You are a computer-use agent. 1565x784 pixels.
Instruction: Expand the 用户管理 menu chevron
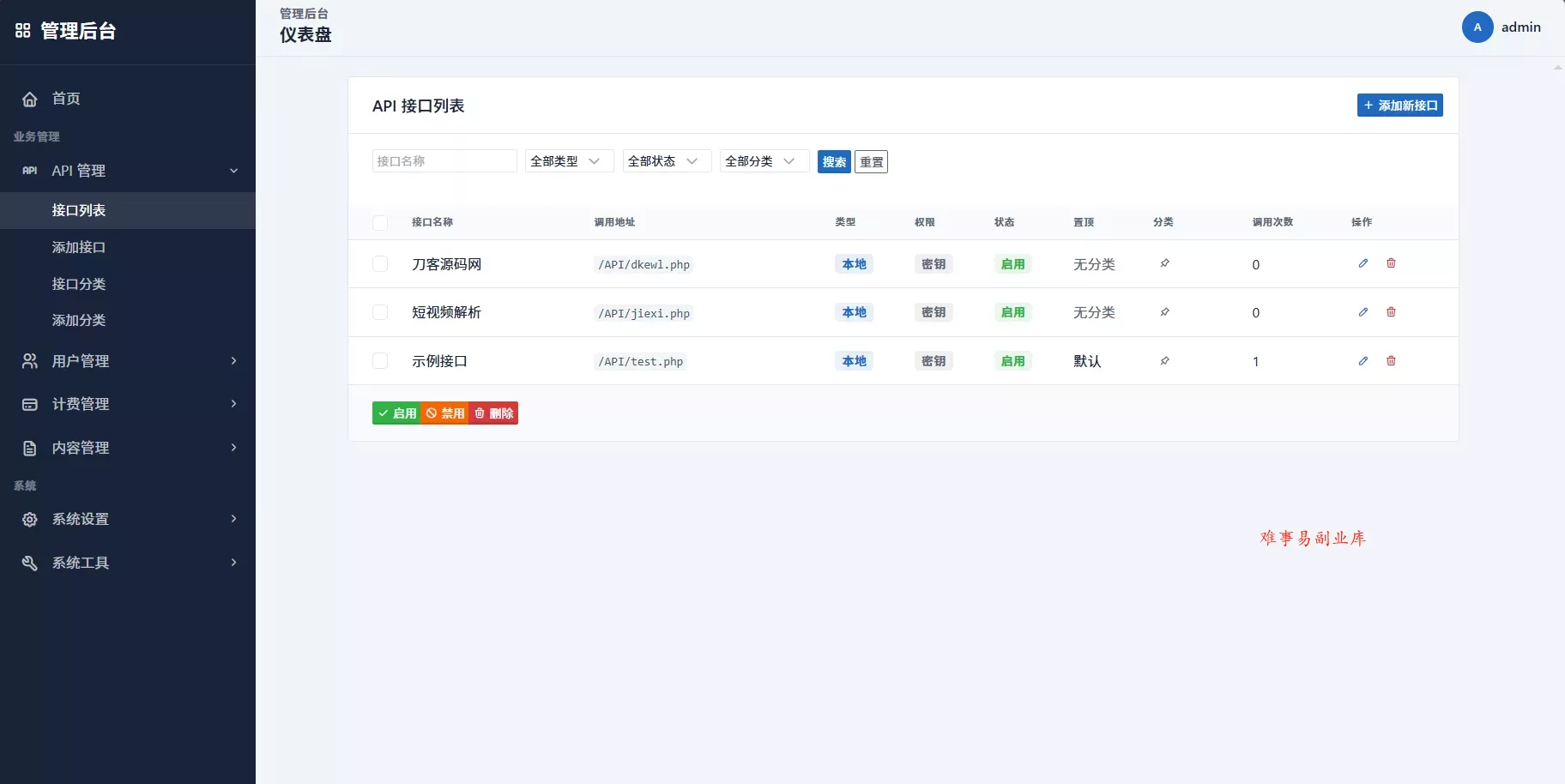[x=233, y=361]
